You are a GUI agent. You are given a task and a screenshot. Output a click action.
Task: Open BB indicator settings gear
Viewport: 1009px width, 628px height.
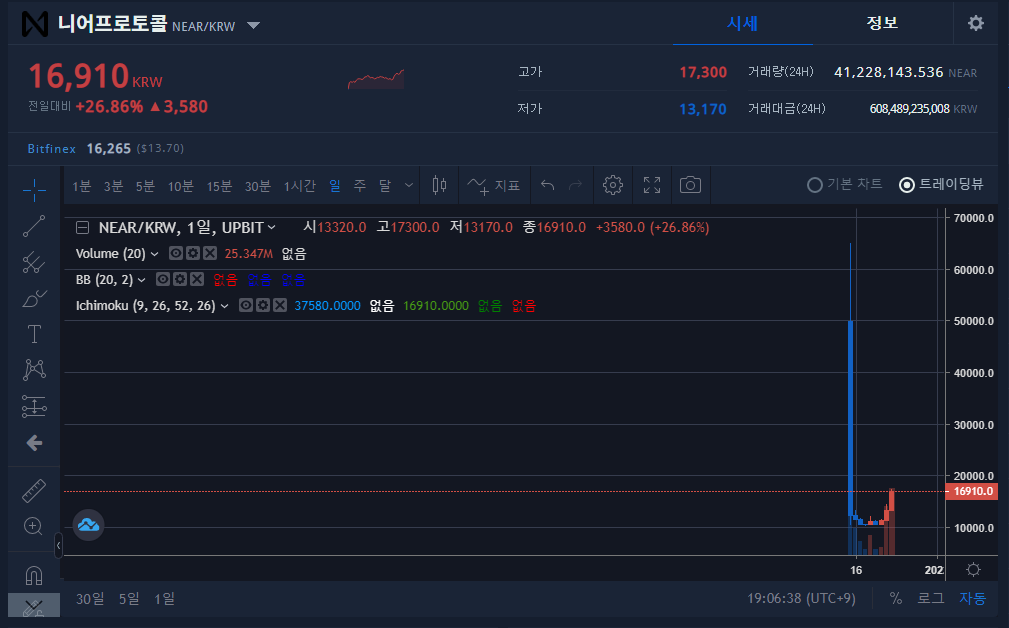180,279
